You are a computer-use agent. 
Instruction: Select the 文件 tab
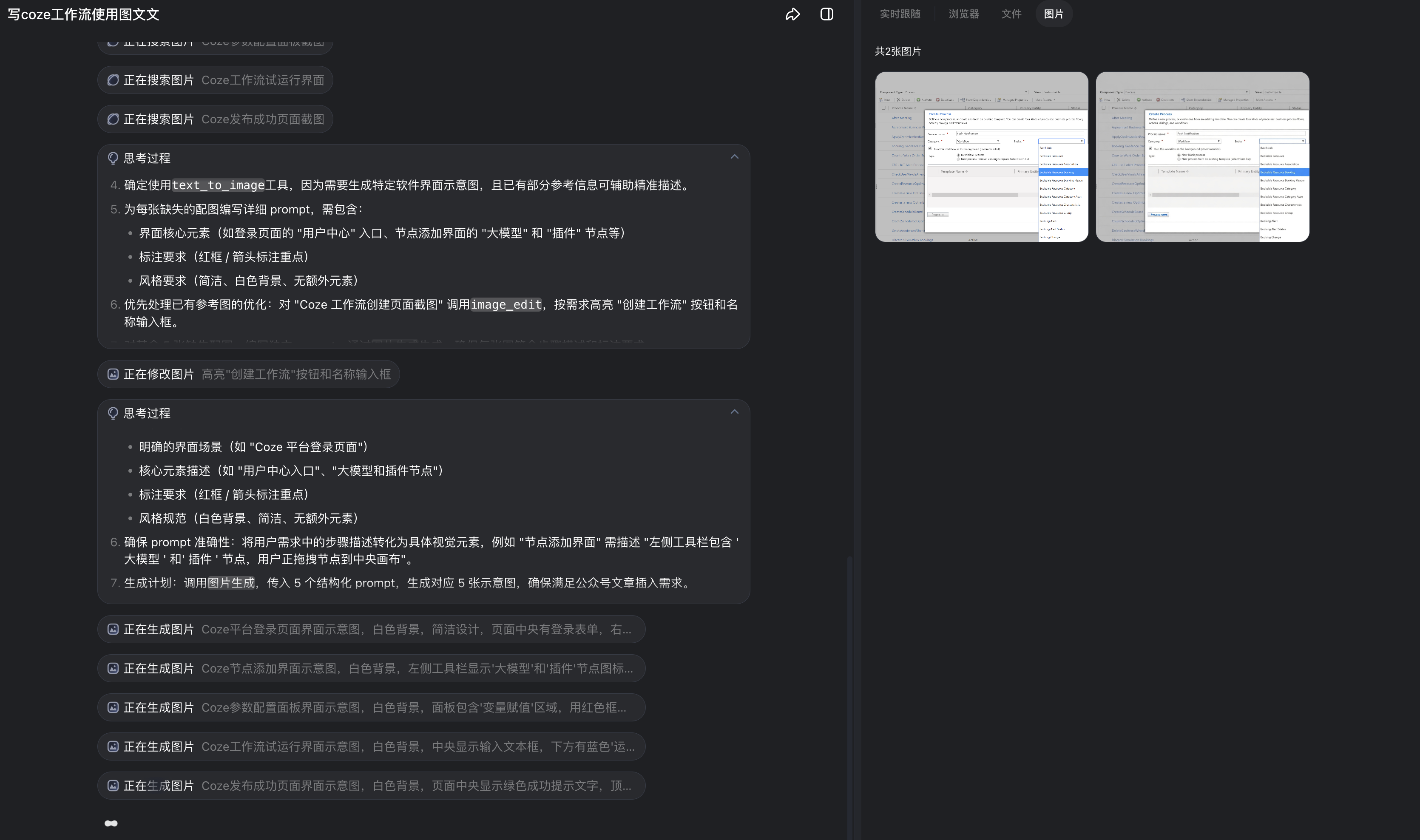coord(1011,14)
